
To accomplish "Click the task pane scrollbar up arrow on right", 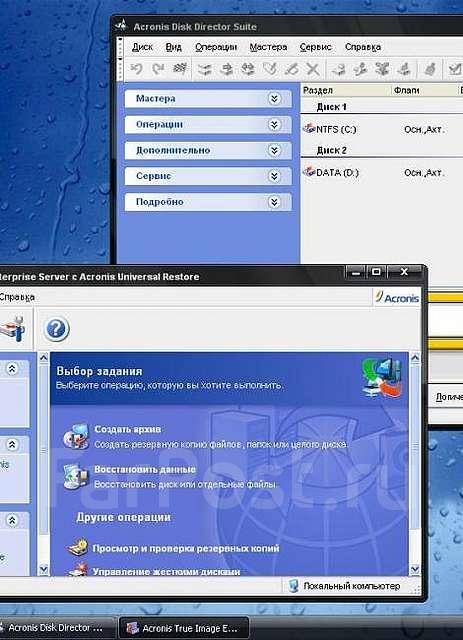I will [415, 358].
